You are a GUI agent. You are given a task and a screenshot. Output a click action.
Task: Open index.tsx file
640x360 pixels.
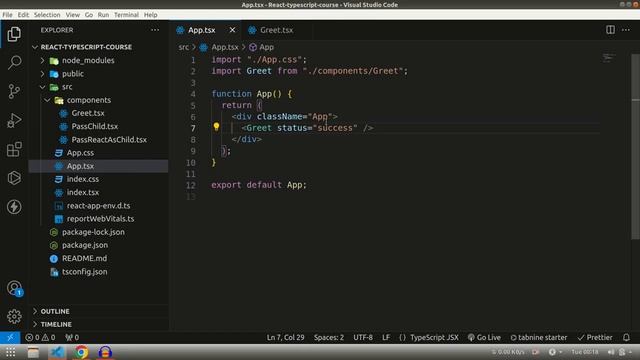[x=82, y=192]
